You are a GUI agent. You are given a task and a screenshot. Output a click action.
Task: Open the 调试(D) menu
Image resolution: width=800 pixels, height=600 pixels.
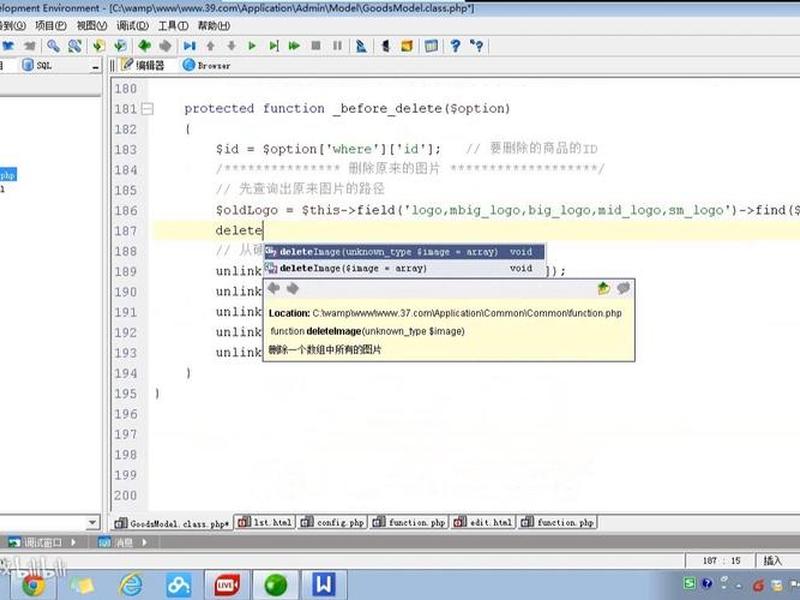click(132, 26)
